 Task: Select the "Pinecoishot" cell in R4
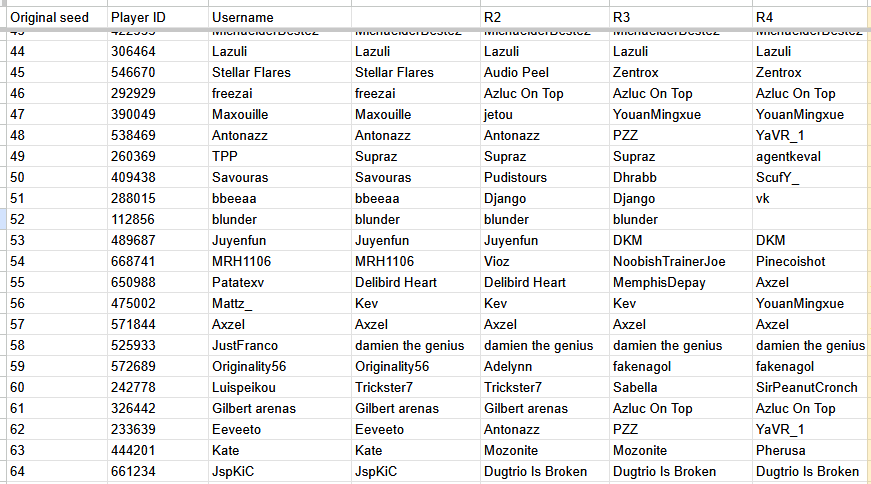[x=790, y=261]
